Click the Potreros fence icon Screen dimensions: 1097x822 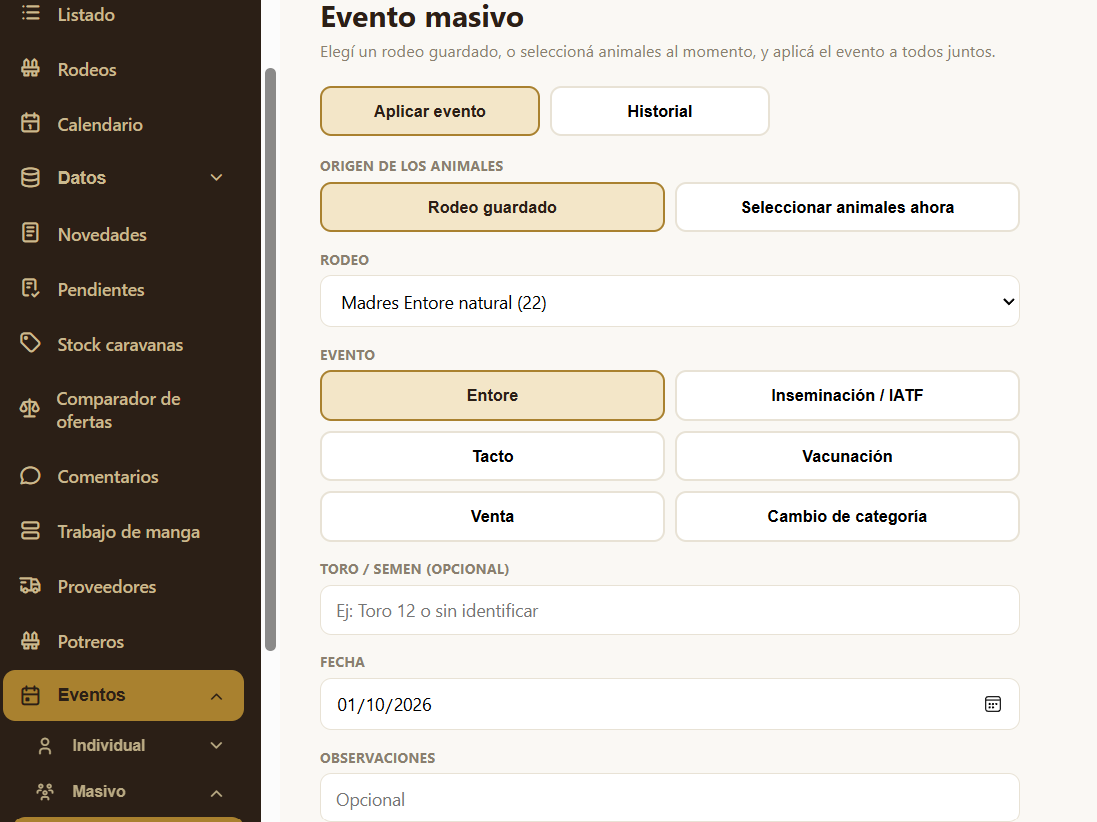(30, 641)
